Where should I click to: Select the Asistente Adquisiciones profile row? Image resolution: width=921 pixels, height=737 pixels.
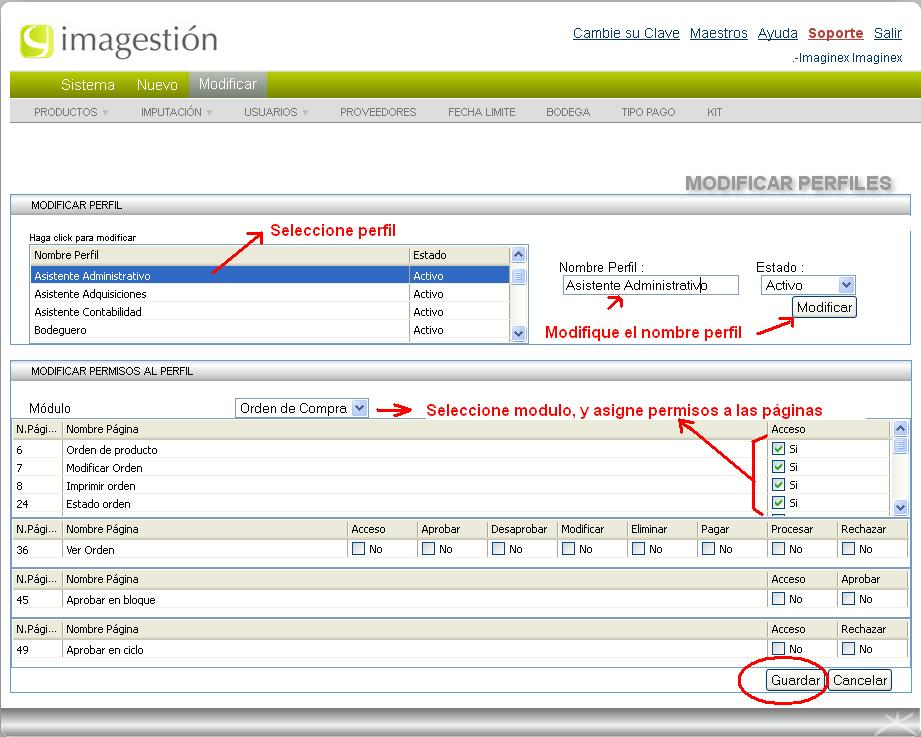coord(270,294)
